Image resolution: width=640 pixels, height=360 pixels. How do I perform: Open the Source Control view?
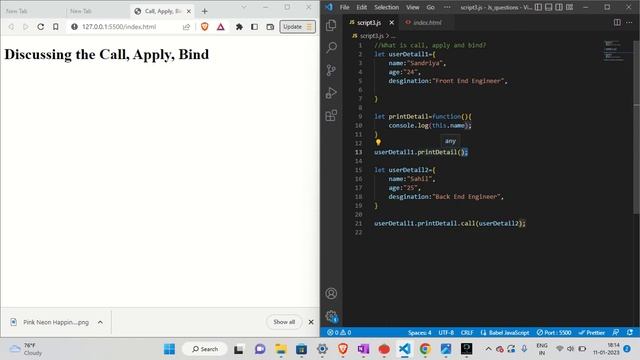click(x=331, y=70)
